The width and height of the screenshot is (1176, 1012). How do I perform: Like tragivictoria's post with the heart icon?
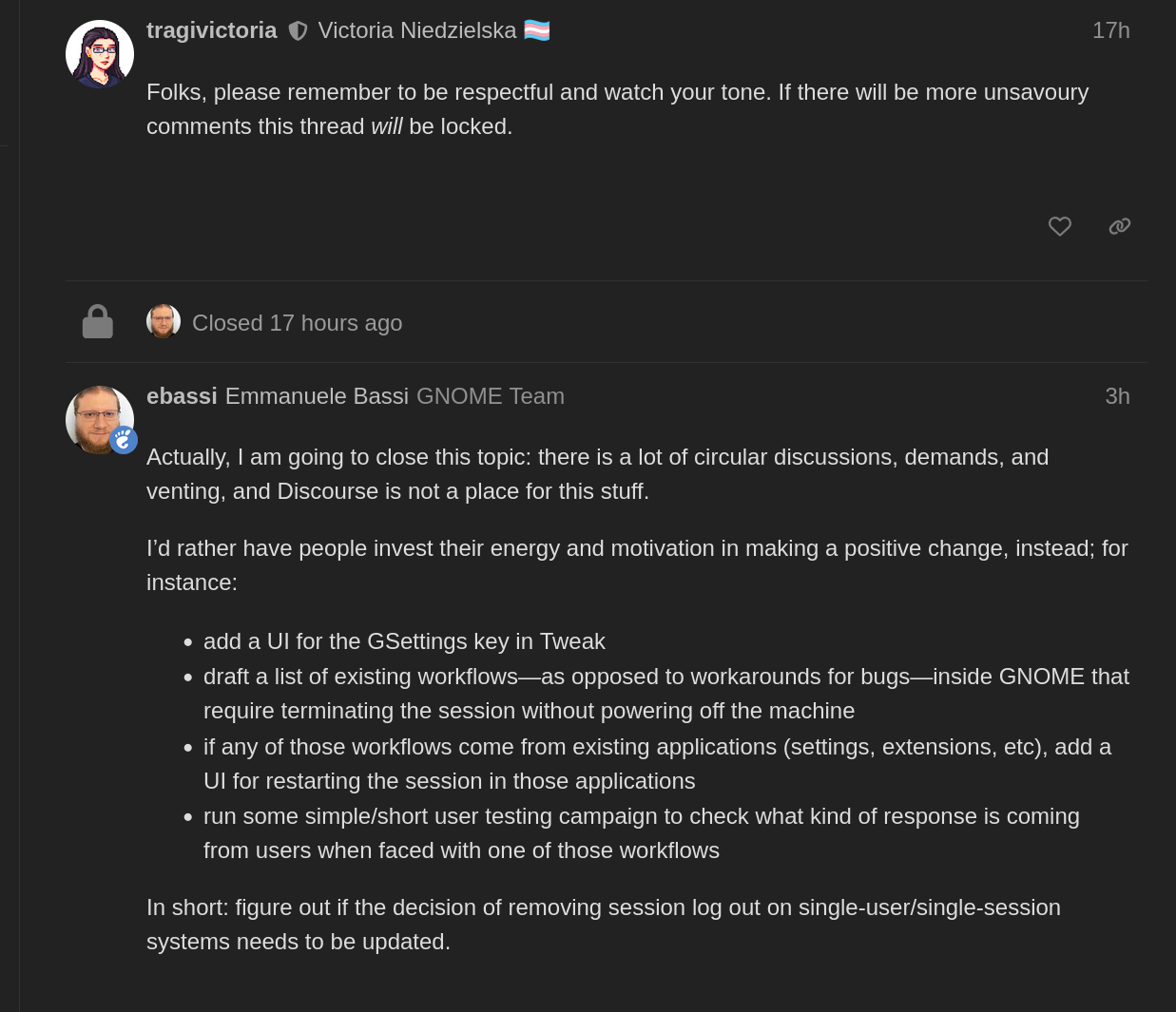pos(1060,226)
